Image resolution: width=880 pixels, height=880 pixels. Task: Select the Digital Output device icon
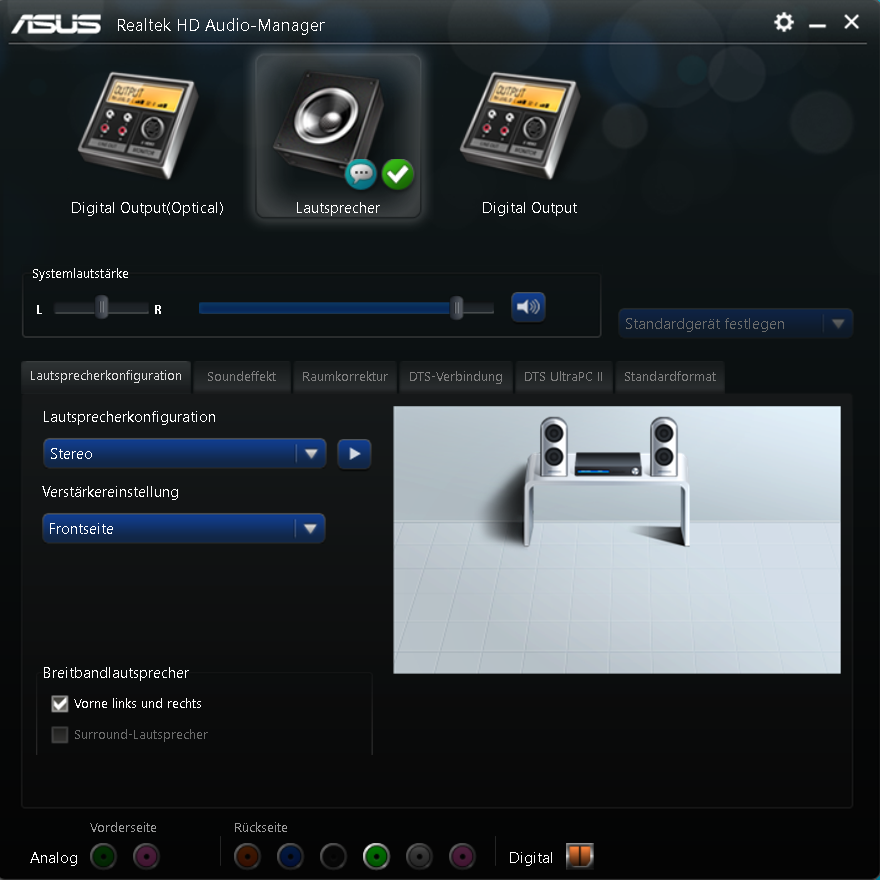click(520, 125)
